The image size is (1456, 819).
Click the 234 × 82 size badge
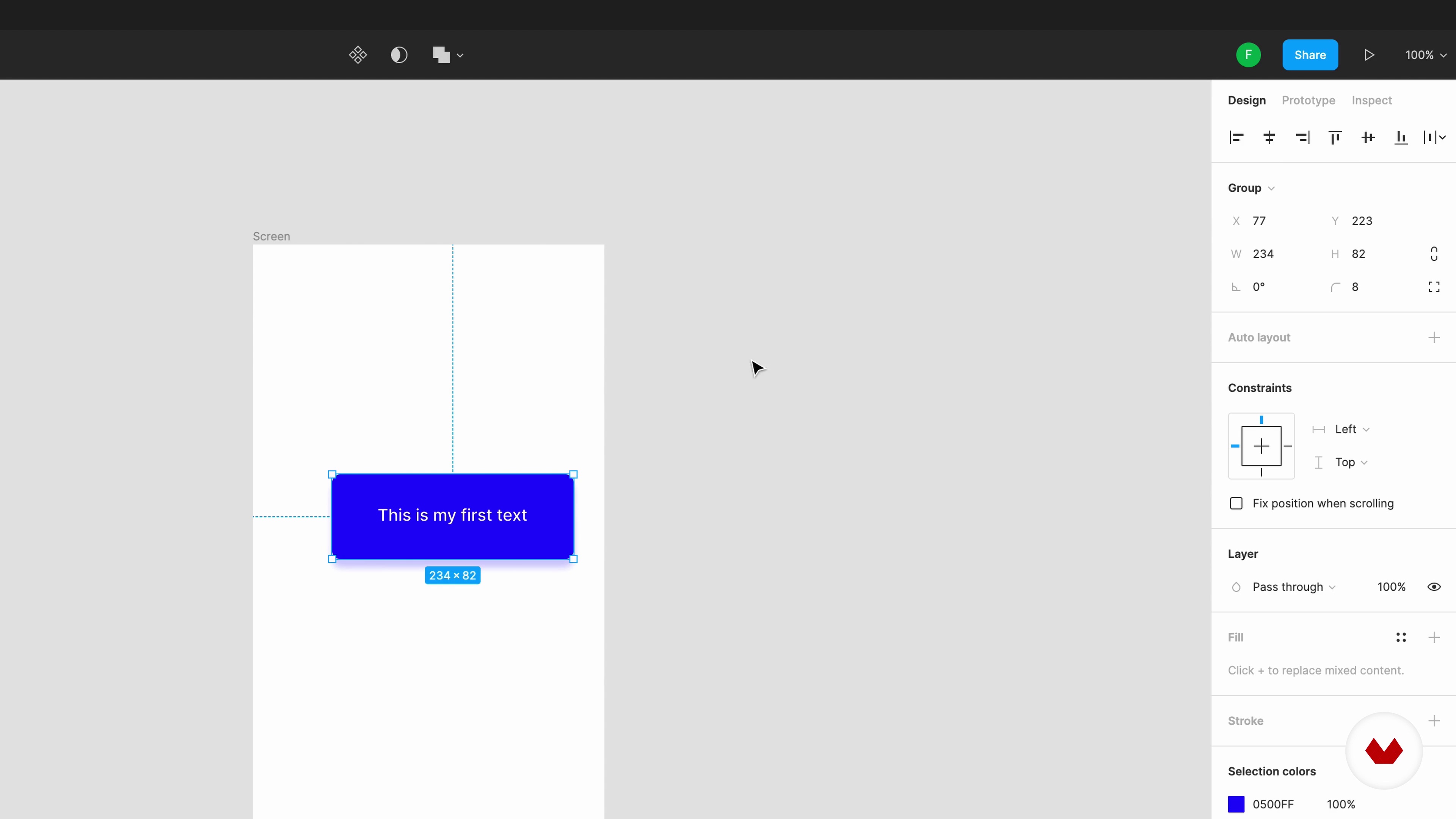click(x=452, y=576)
